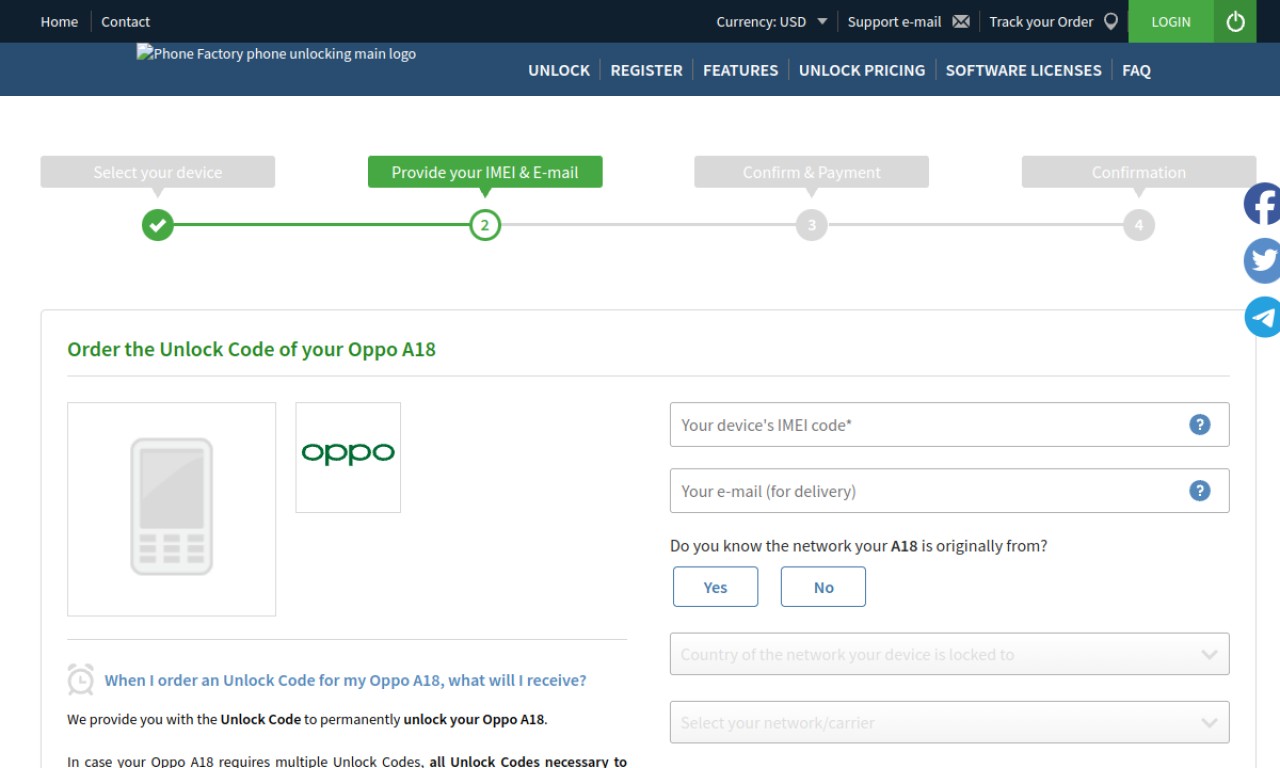The image size is (1280, 768).
Task: Click the Oppo brand logo thumbnail
Action: coord(348,457)
